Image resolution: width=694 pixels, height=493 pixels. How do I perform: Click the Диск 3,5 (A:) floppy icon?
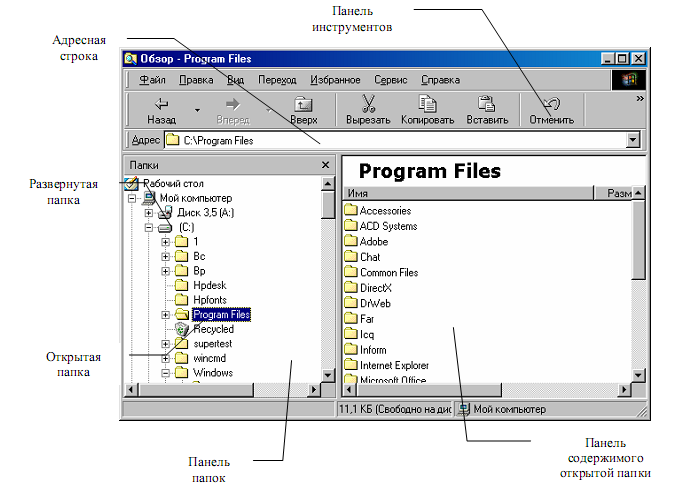pyautogui.click(x=165, y=212)
